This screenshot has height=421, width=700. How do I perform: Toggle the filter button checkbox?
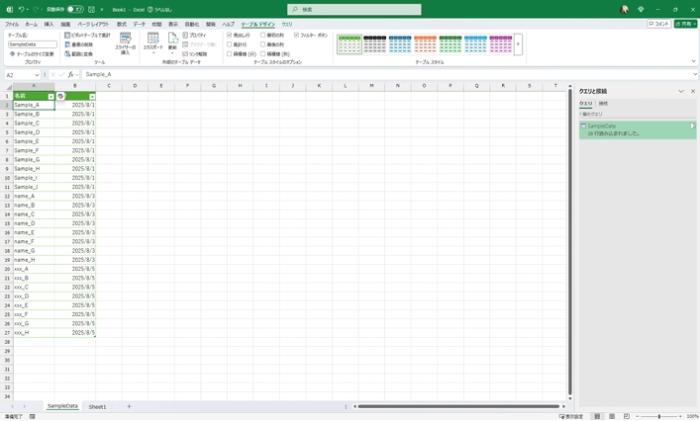coord(297,34)
